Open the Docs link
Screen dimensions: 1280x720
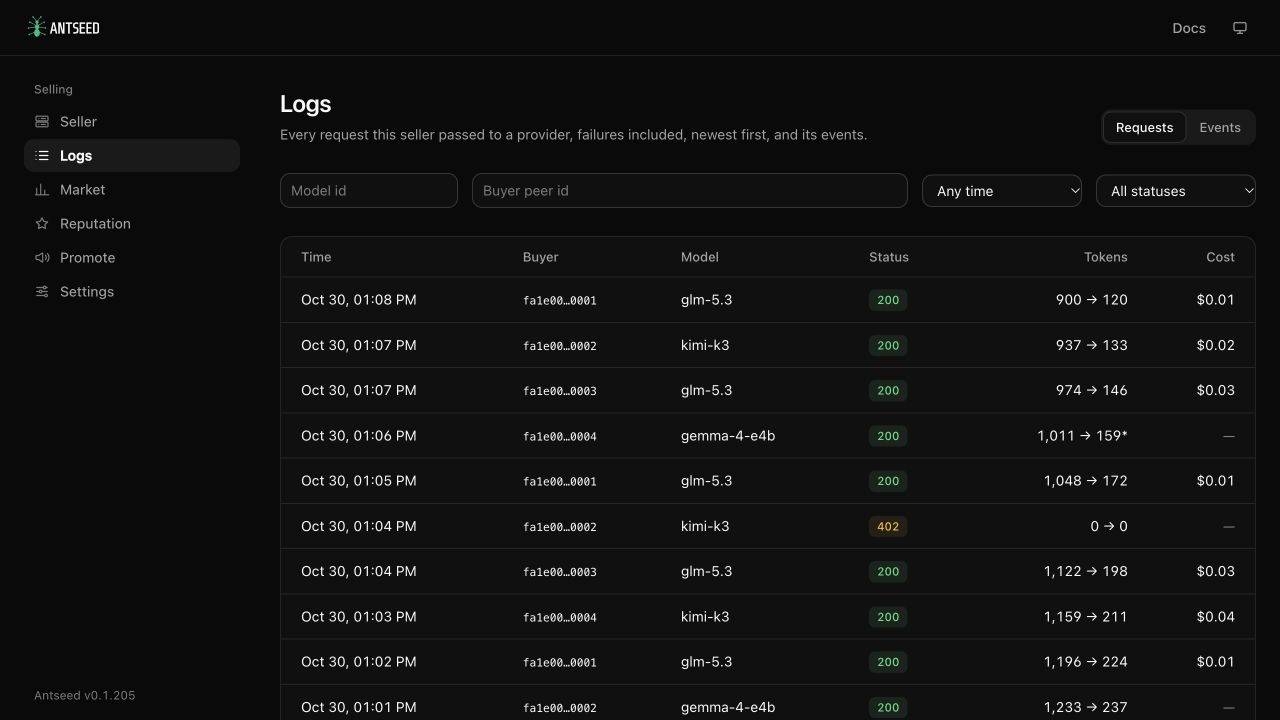[x=1189, y=28]
